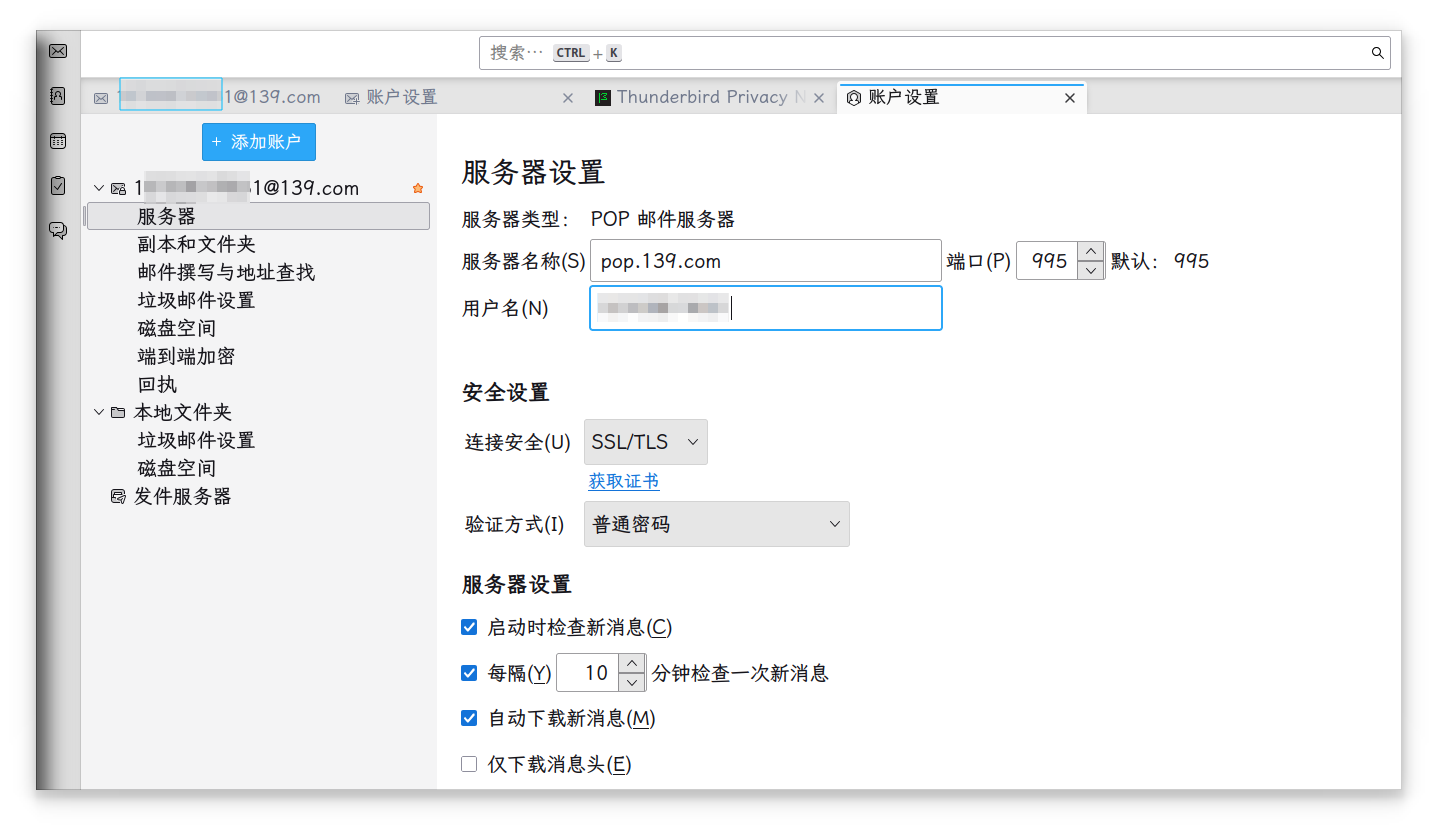Toggle the 每隔 interval check checkbox
Image resolution: width=1438 pixels, height=832 pixels.
tap(469, 673)
